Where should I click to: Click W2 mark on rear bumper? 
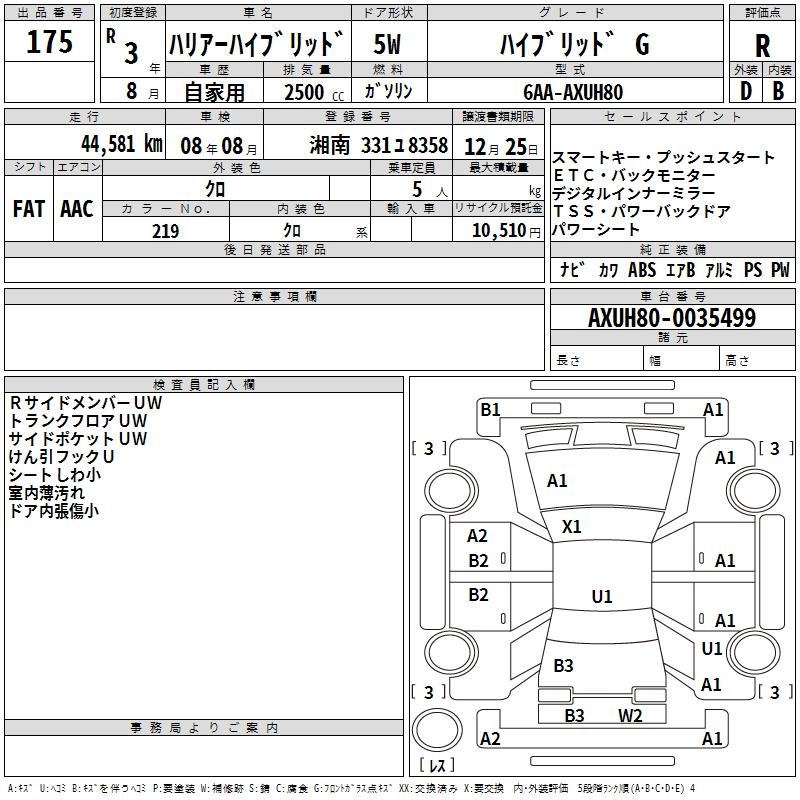point(631,716)
